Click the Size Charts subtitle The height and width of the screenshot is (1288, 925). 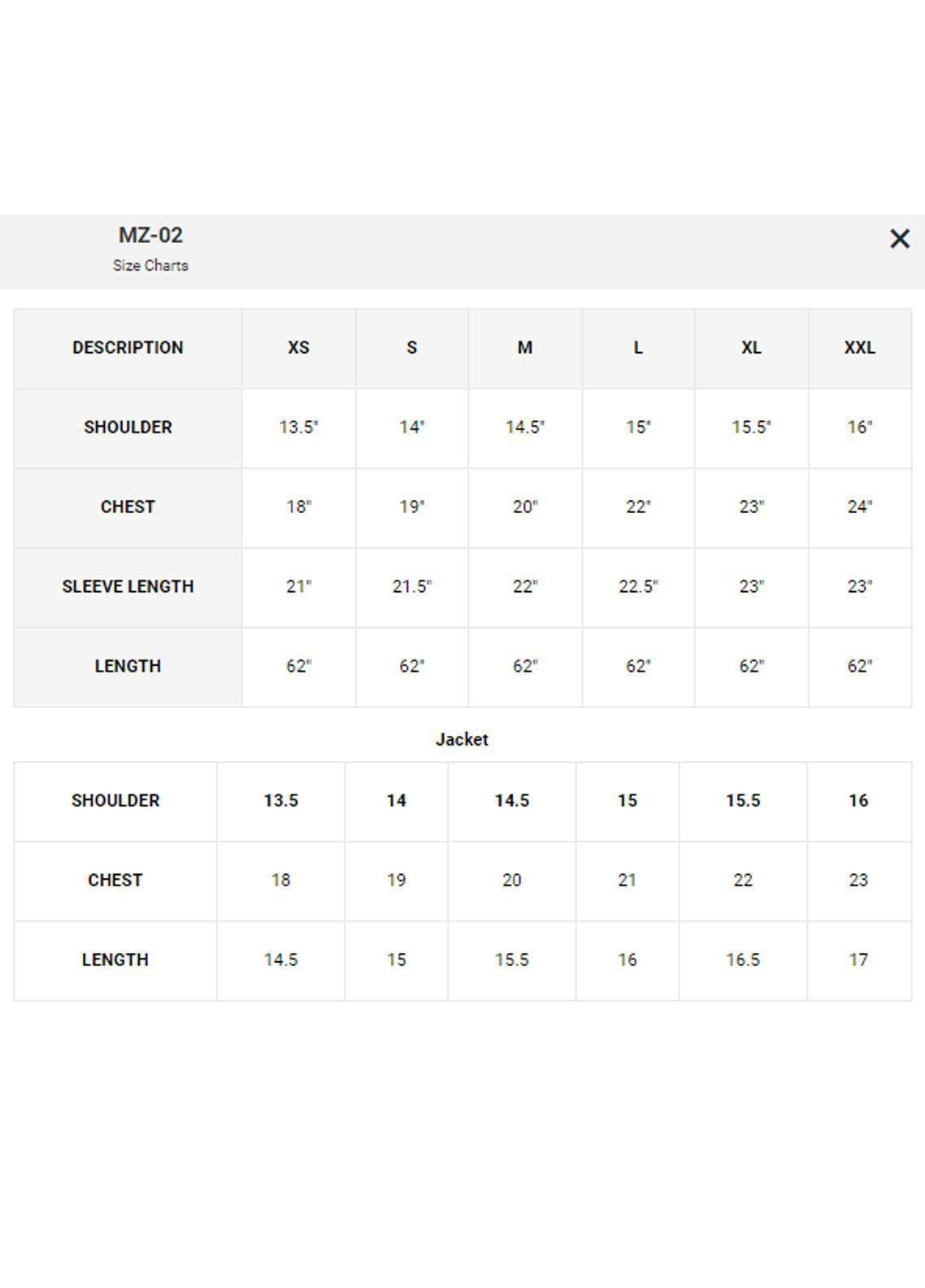click(150, 266)
